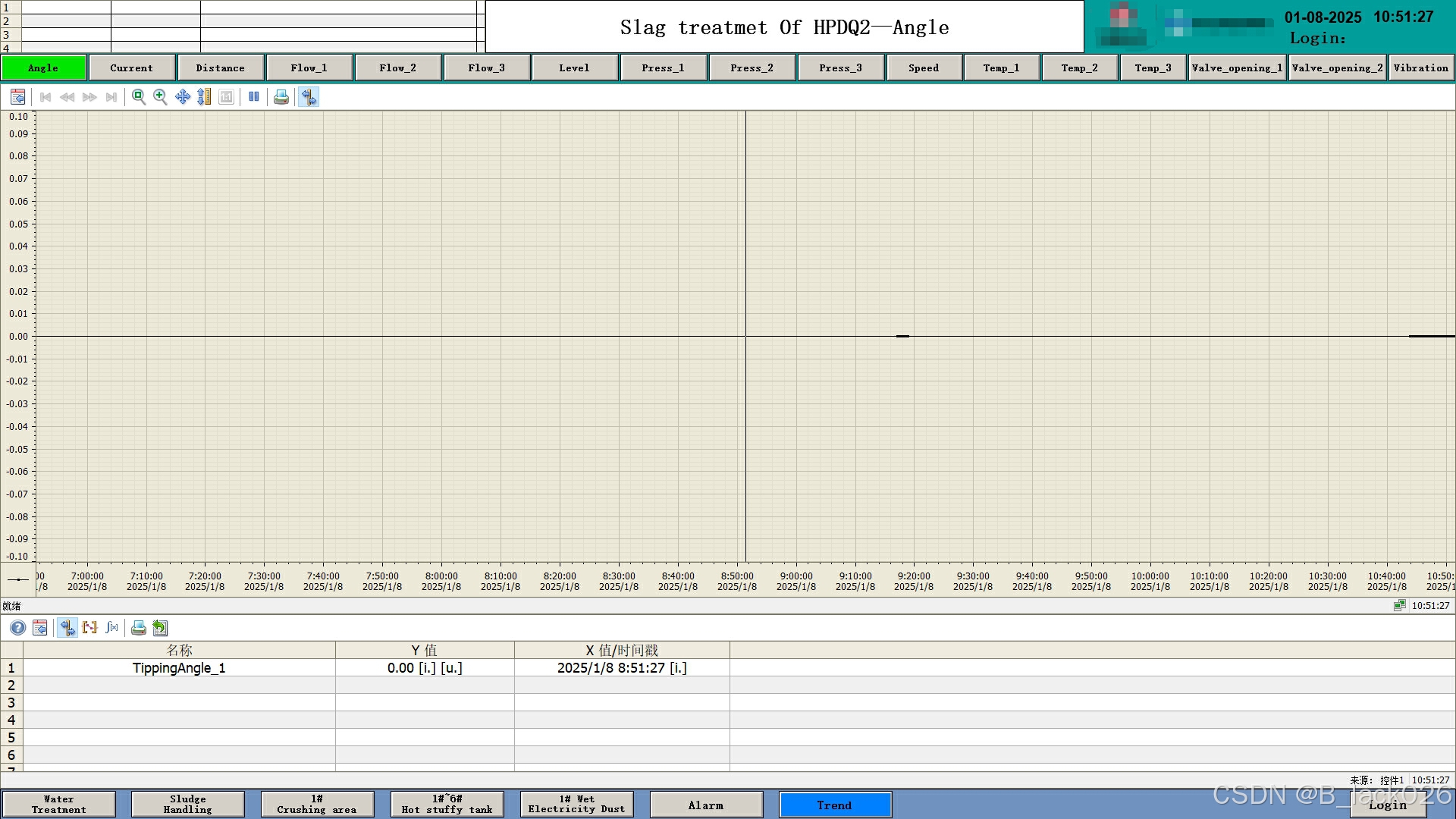The height and width of the screenshot is (819, 1456).
Task: Open help in ruler table toolbar
Action: click(x=17, y=628)
